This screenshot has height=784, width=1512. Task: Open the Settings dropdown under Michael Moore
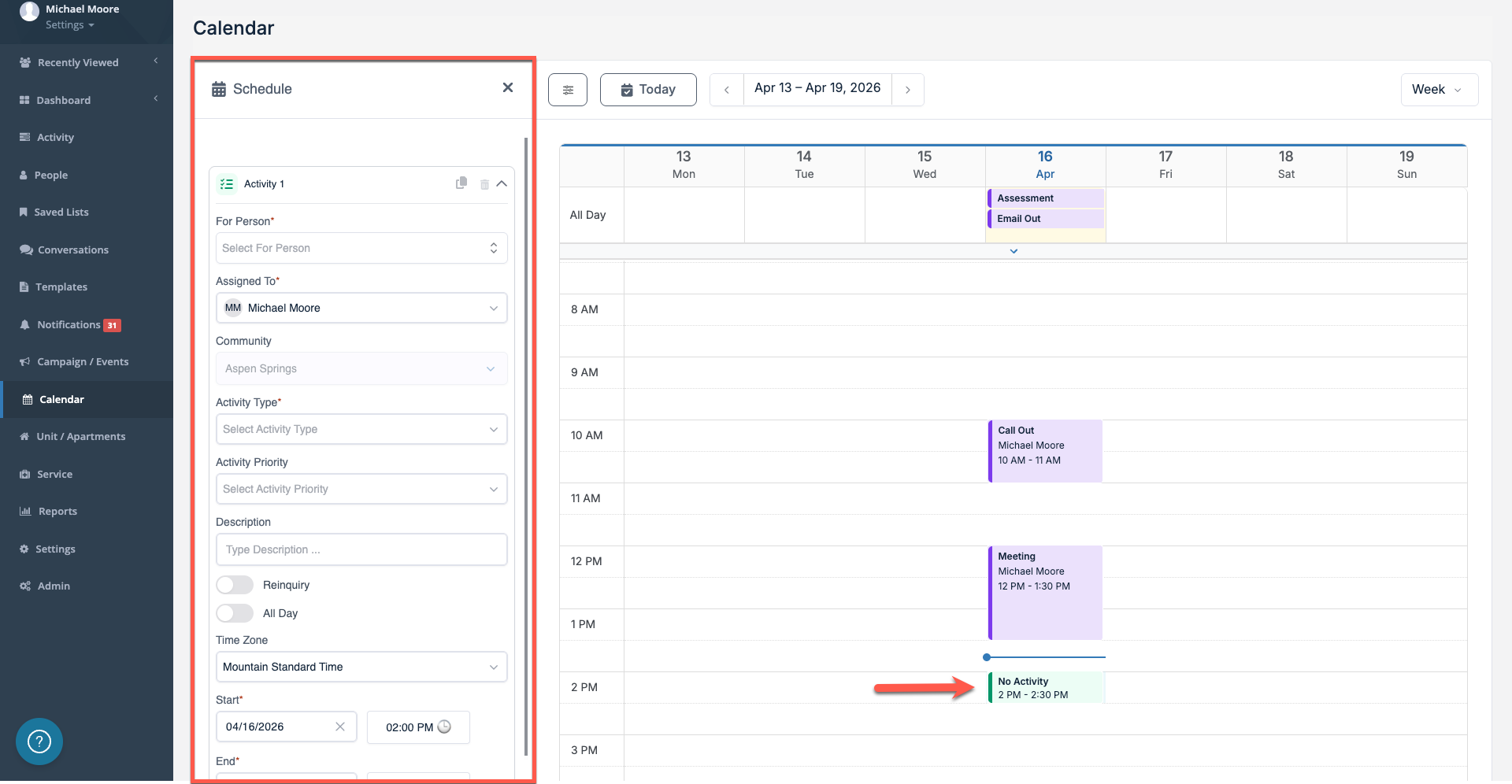[69, 25]
